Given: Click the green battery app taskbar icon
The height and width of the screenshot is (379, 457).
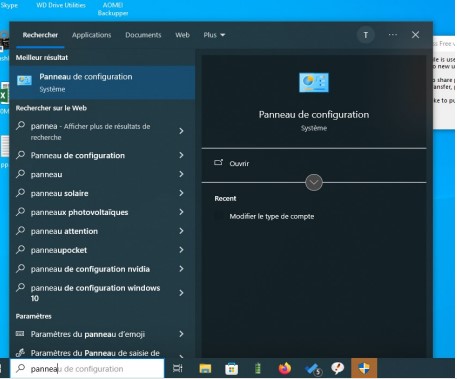Looking at the screenshot, I should pos(258,368).
